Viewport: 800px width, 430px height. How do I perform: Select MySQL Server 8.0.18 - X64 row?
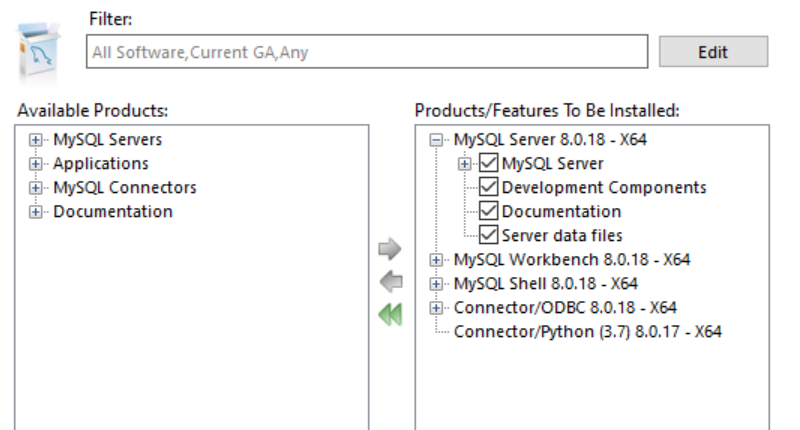[x=550, y=139]
